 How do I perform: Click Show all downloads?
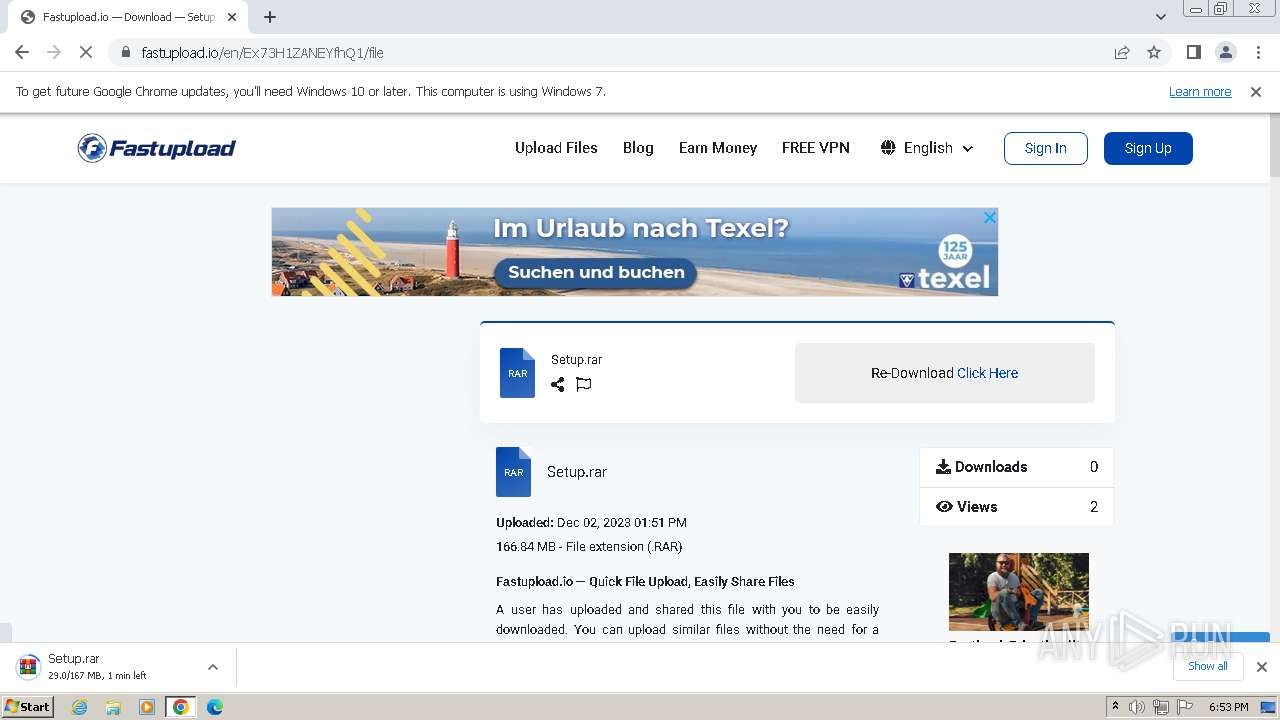(x=1207, y=666)
